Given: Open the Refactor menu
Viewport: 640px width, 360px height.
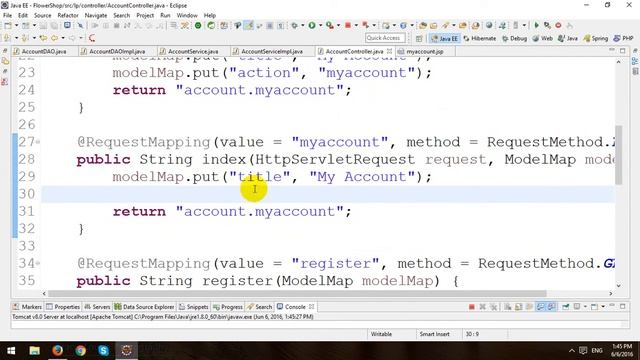Looking at the screenshot, I should [x=68, y=16].
